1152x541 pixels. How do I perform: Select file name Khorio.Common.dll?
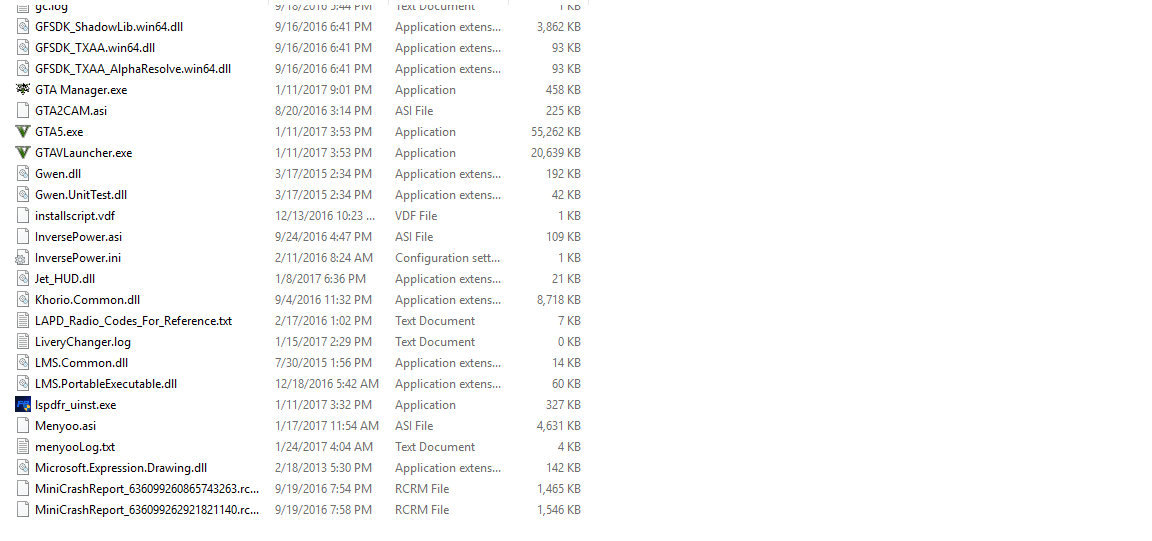[87, 300]
